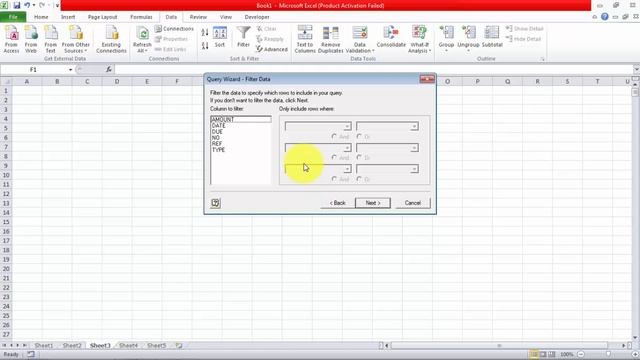Screen dimensions: 640x360
Task: Click Hide Detail in Outline group
Action: pos(523,39)
